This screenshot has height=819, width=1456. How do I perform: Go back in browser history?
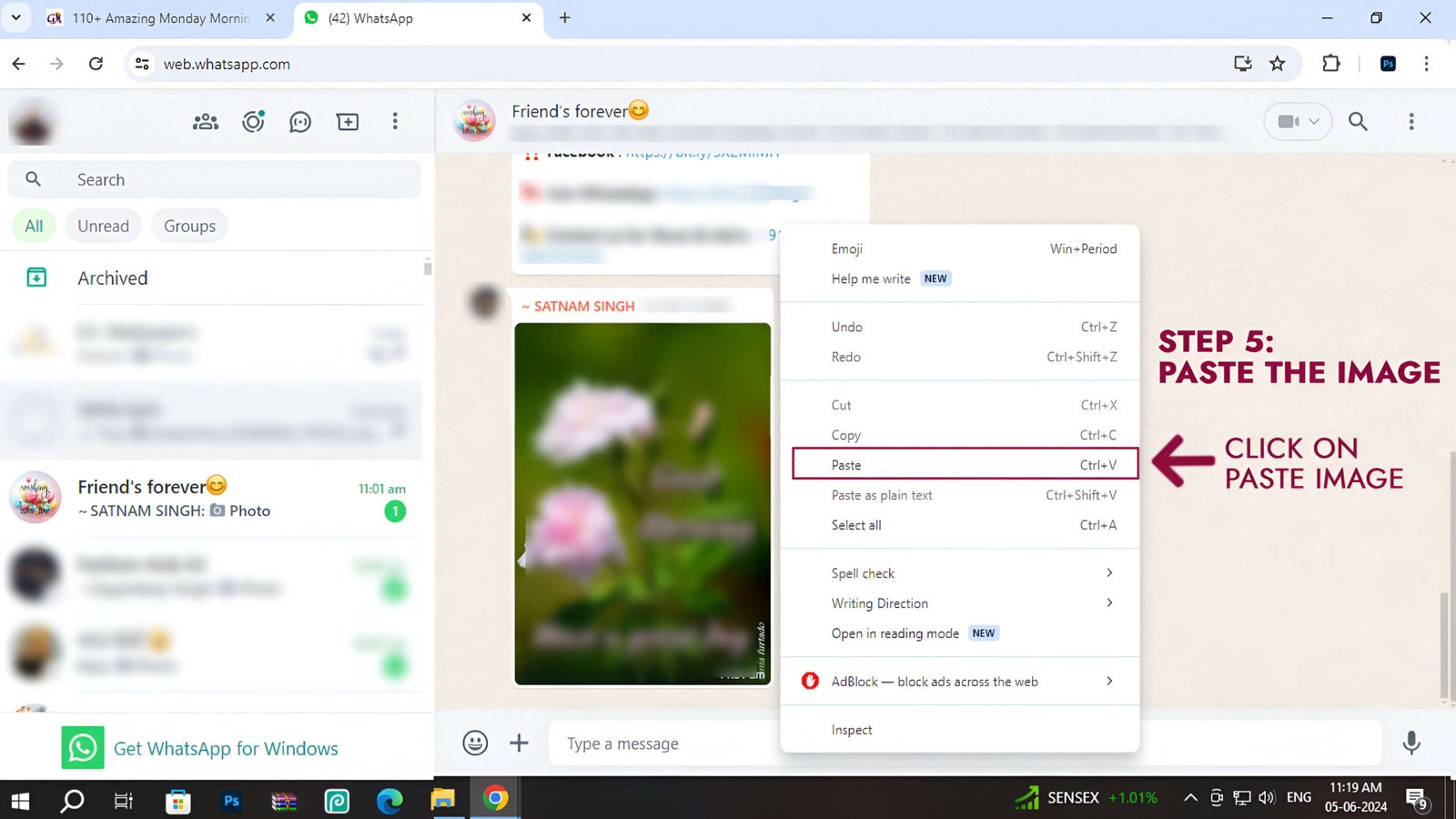tap(19, 64)
